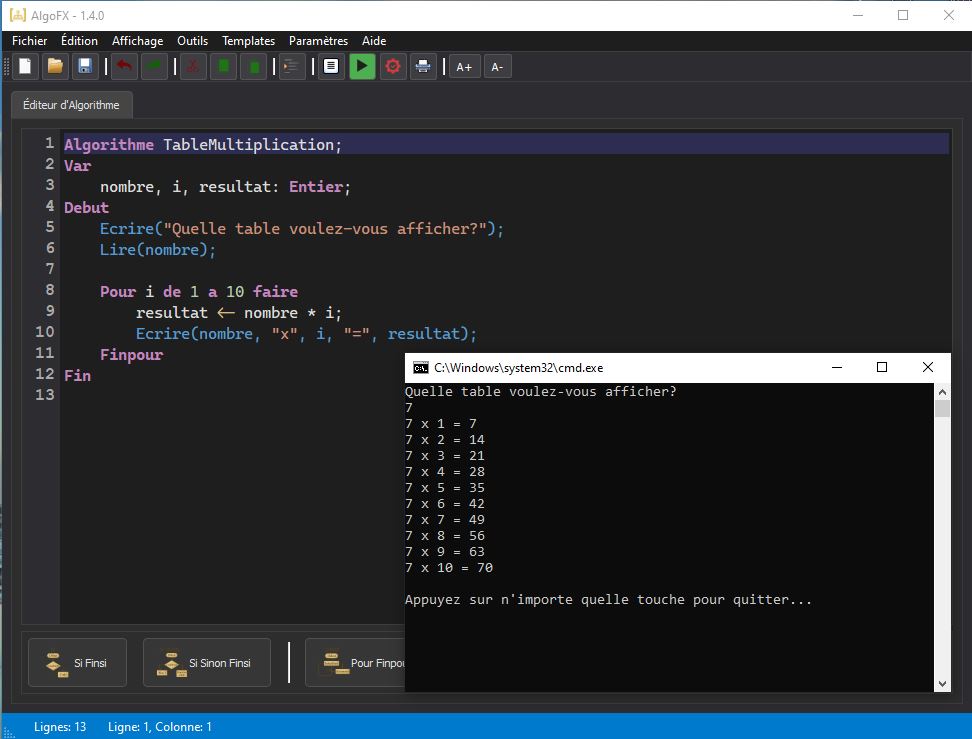Paste clipboard using the toolbar paste icon

click(254, 66)
